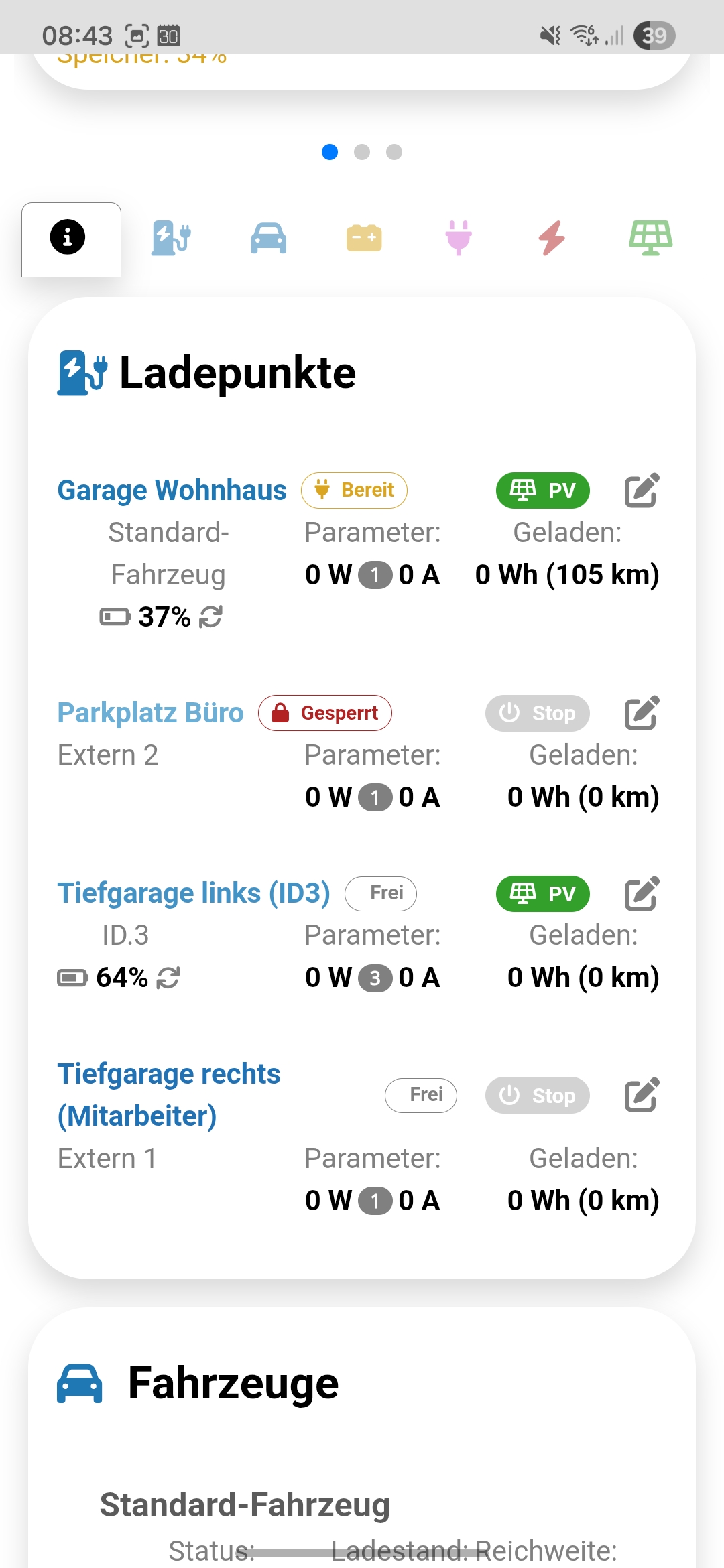Change Stop mode on Tiefgarage rechts
724x1568 pixels.
tap(538, 1095)
